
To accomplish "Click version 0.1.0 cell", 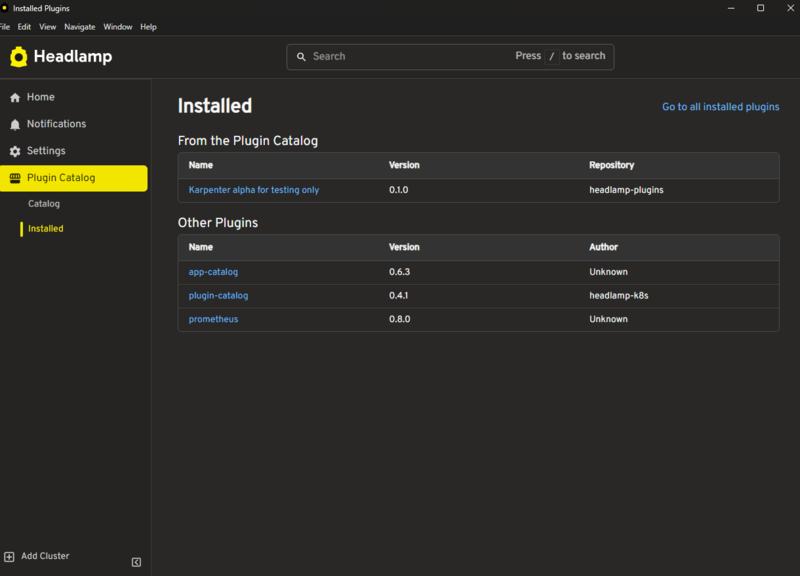I will pos(398,190).
